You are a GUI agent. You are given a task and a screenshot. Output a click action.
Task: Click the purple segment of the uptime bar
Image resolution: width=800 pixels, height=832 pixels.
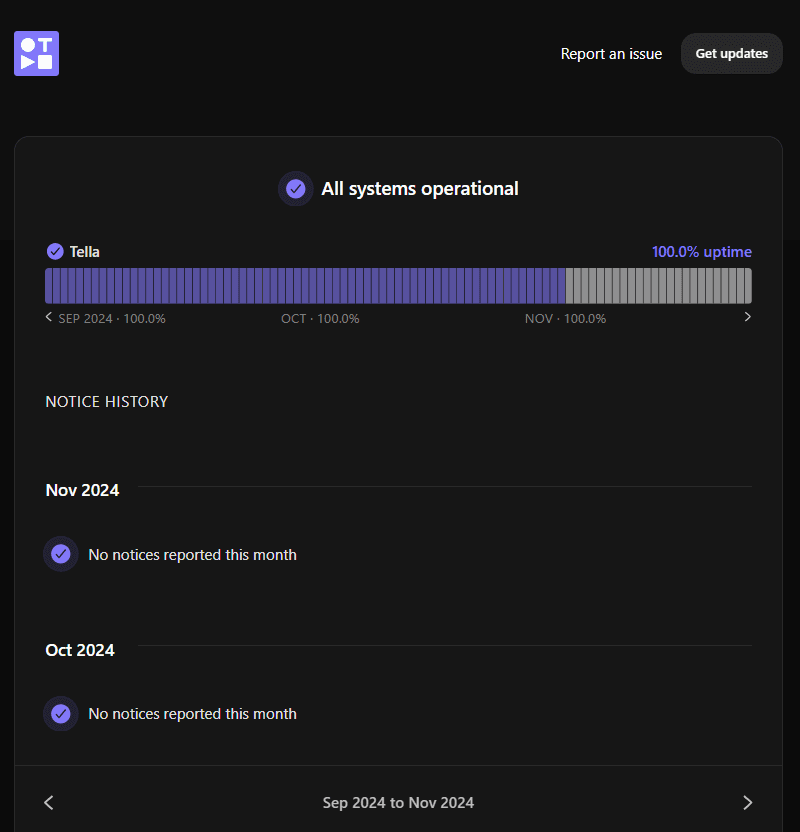click(305, 285)
